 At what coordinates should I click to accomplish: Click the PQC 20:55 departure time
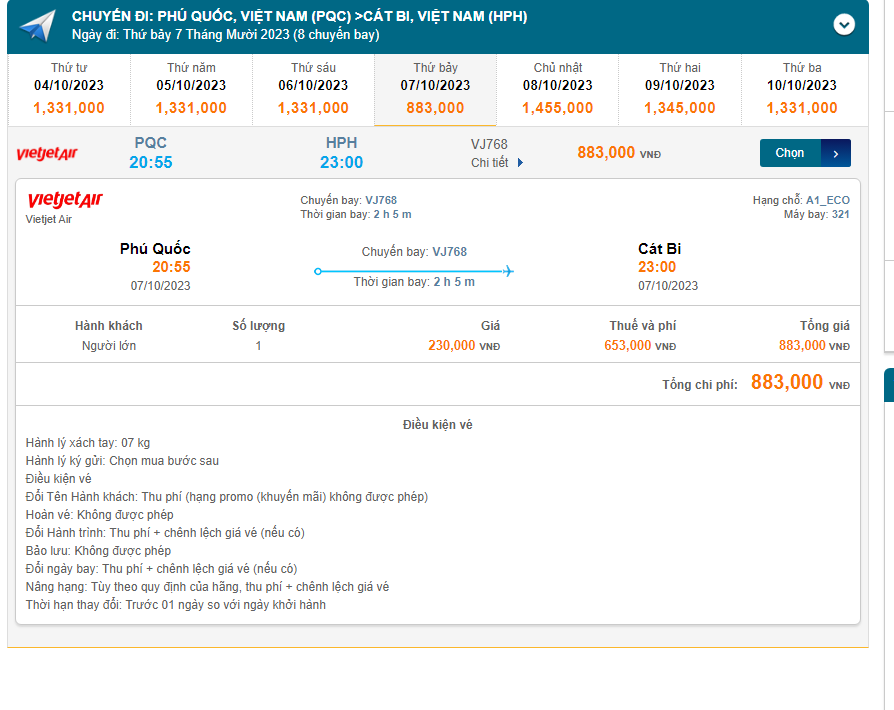point(151,162)
